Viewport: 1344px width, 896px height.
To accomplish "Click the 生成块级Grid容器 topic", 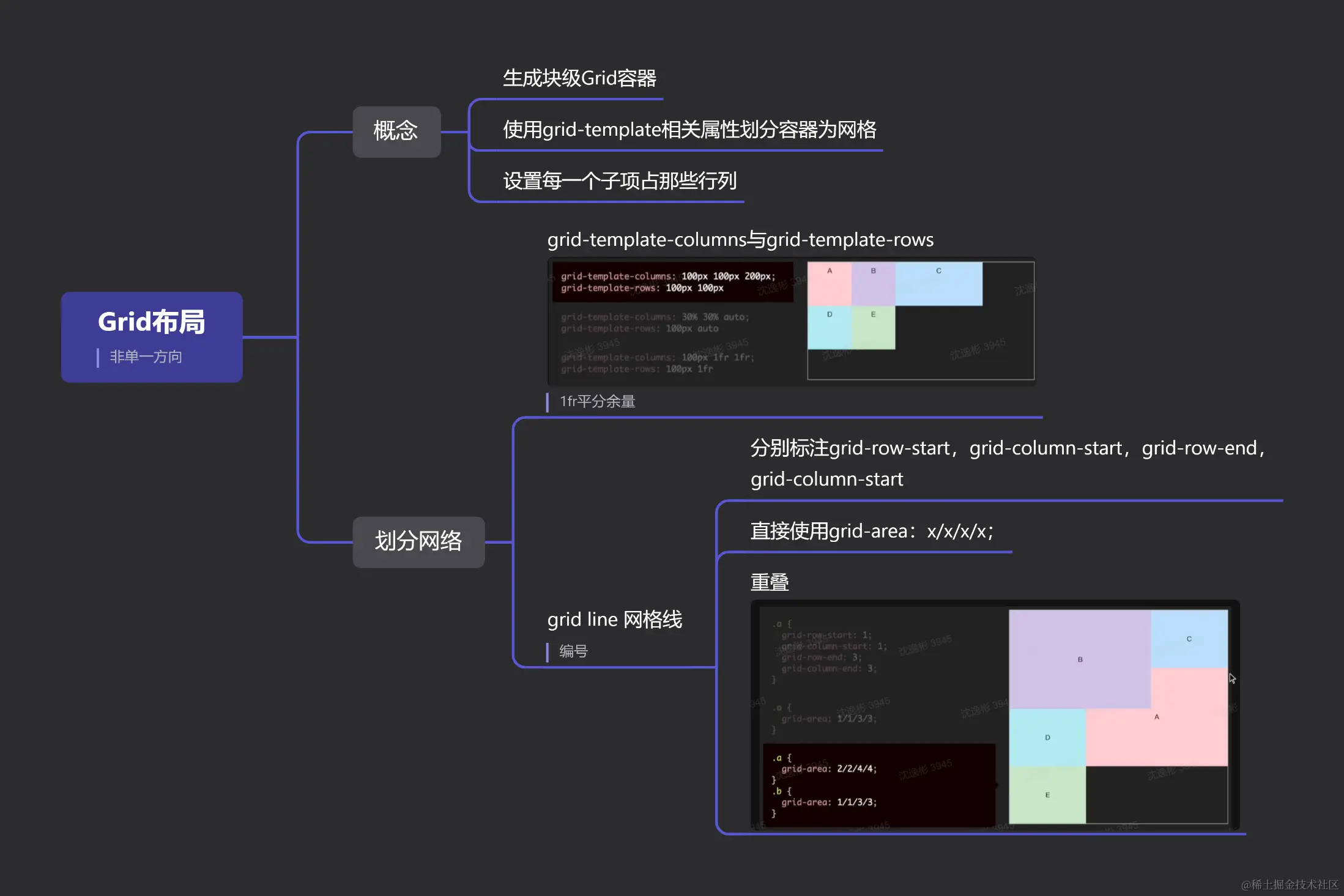I will pos(579,78).
